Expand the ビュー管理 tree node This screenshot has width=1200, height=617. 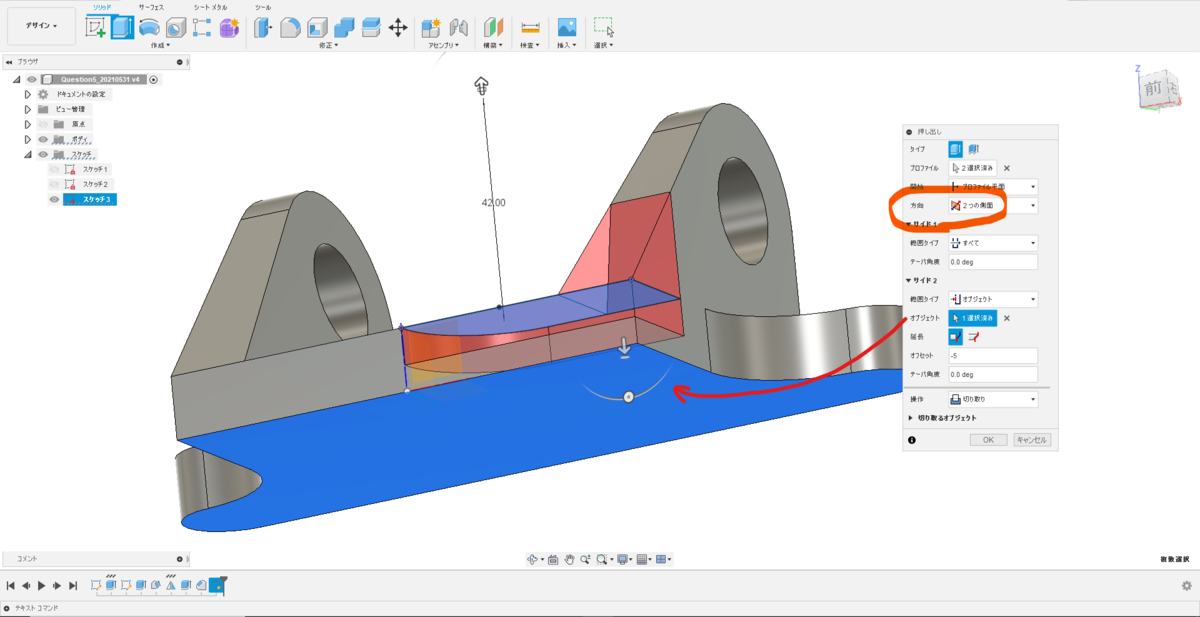28,109
